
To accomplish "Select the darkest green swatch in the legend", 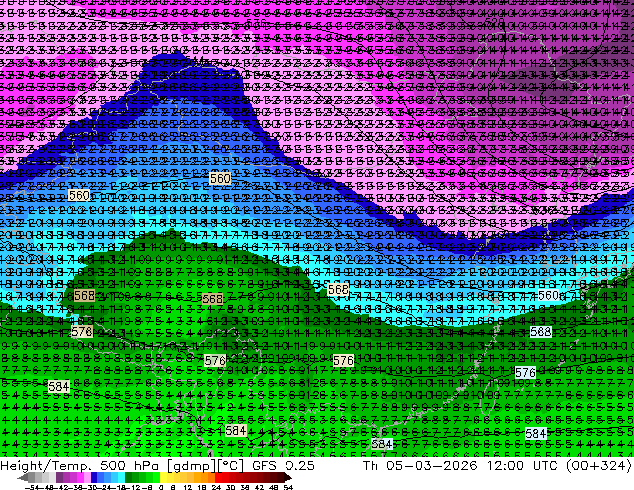I will tap(129, 477).
